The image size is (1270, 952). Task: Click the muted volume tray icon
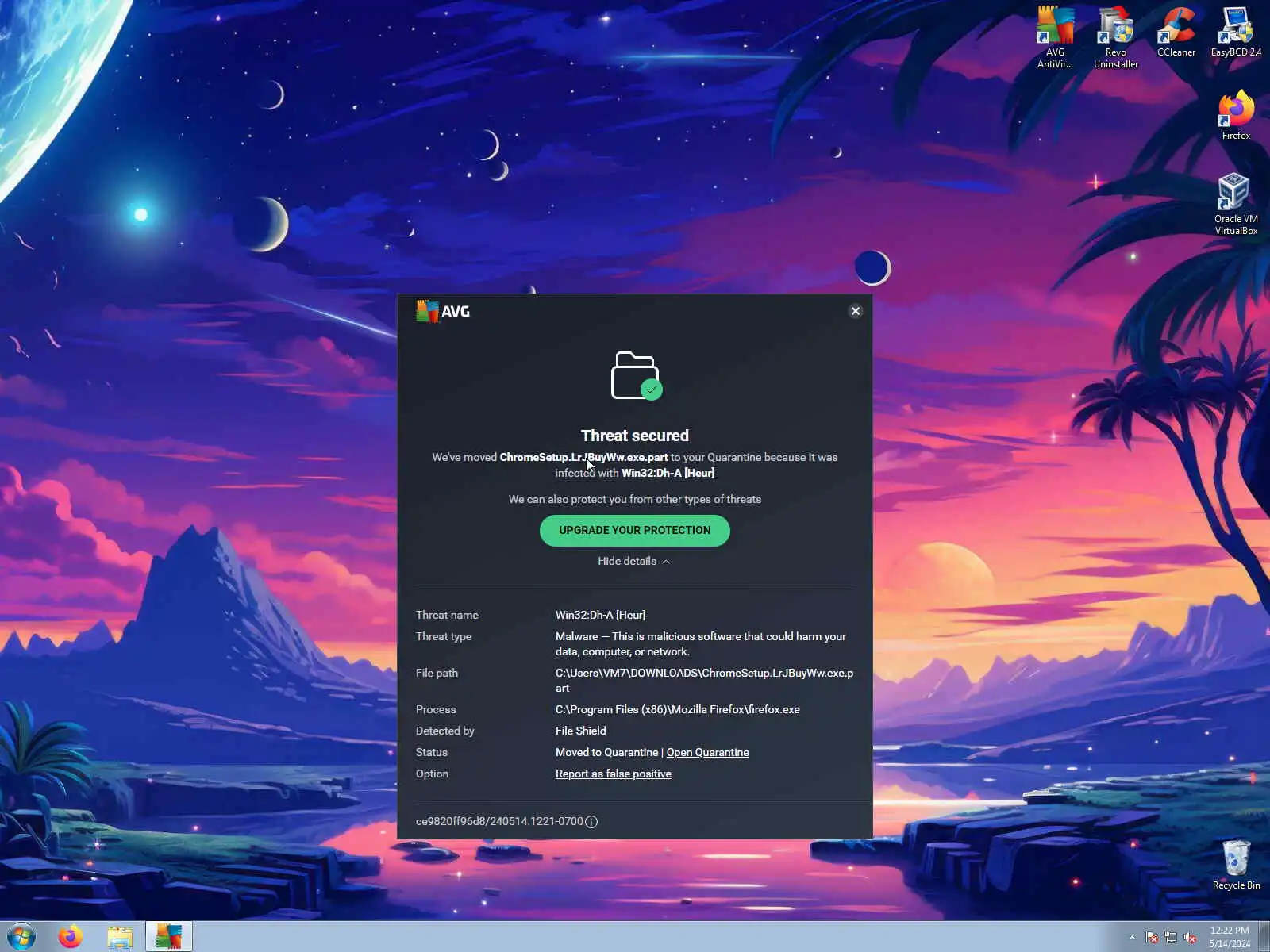tap(1190, 937)
